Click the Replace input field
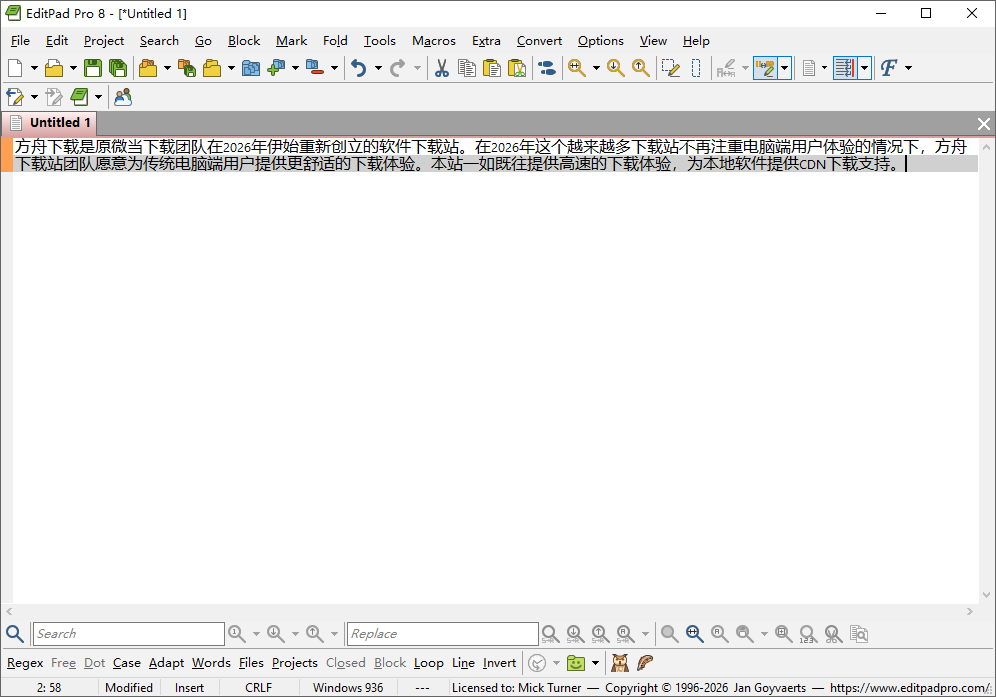Image resolution: width=996 pixels, height=697 pixels. click(x=443, y=633)
